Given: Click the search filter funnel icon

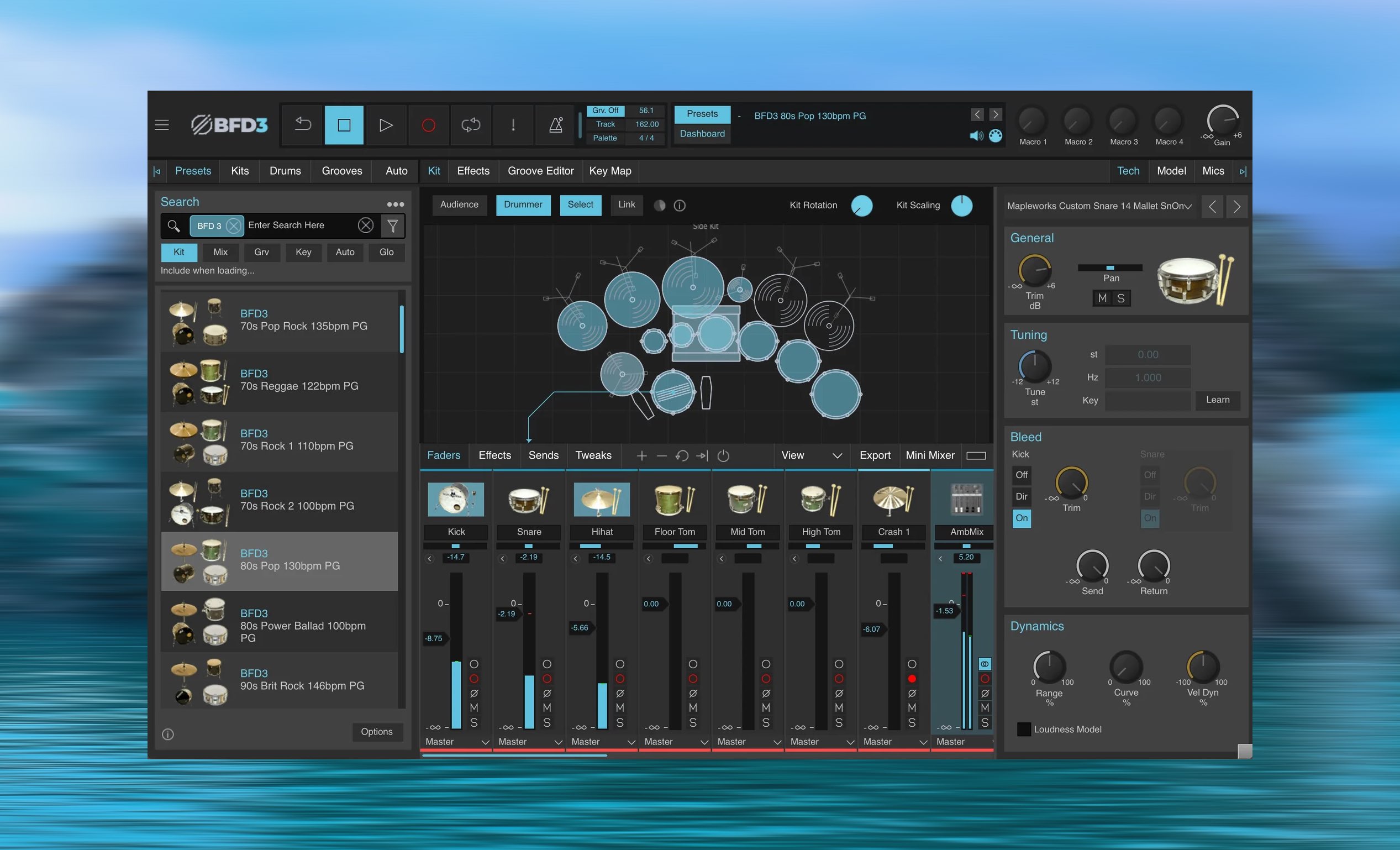Looking at the screenshot, I should pyautogui.click(x=393, y=226).
